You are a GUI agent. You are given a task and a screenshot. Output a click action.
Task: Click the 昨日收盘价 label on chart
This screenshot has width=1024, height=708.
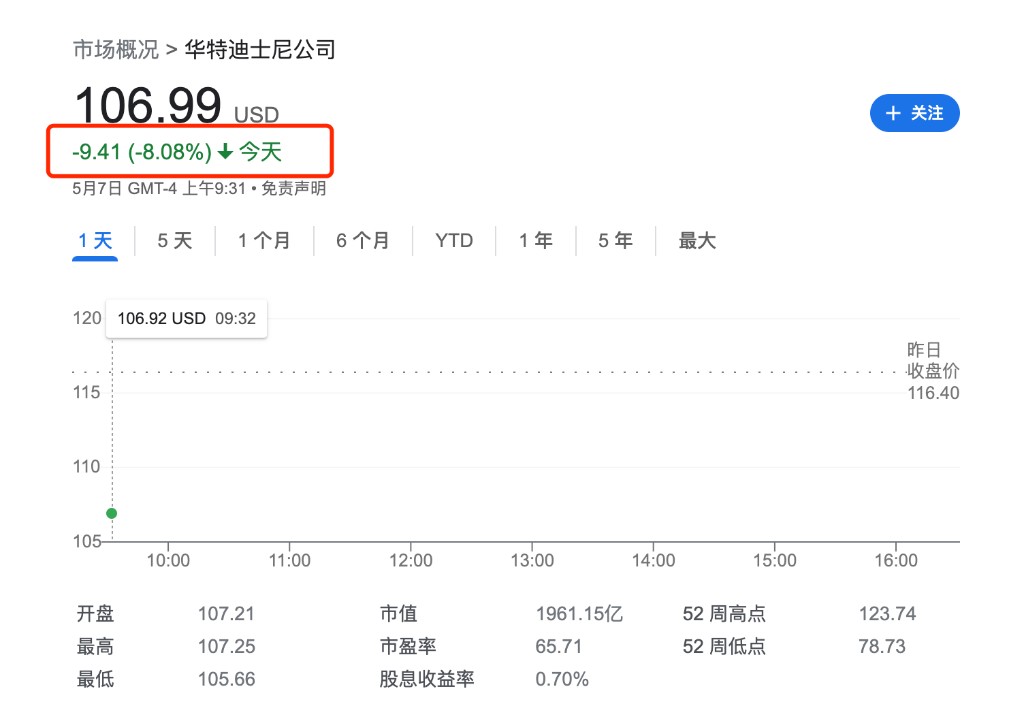(x=933, y=361)
